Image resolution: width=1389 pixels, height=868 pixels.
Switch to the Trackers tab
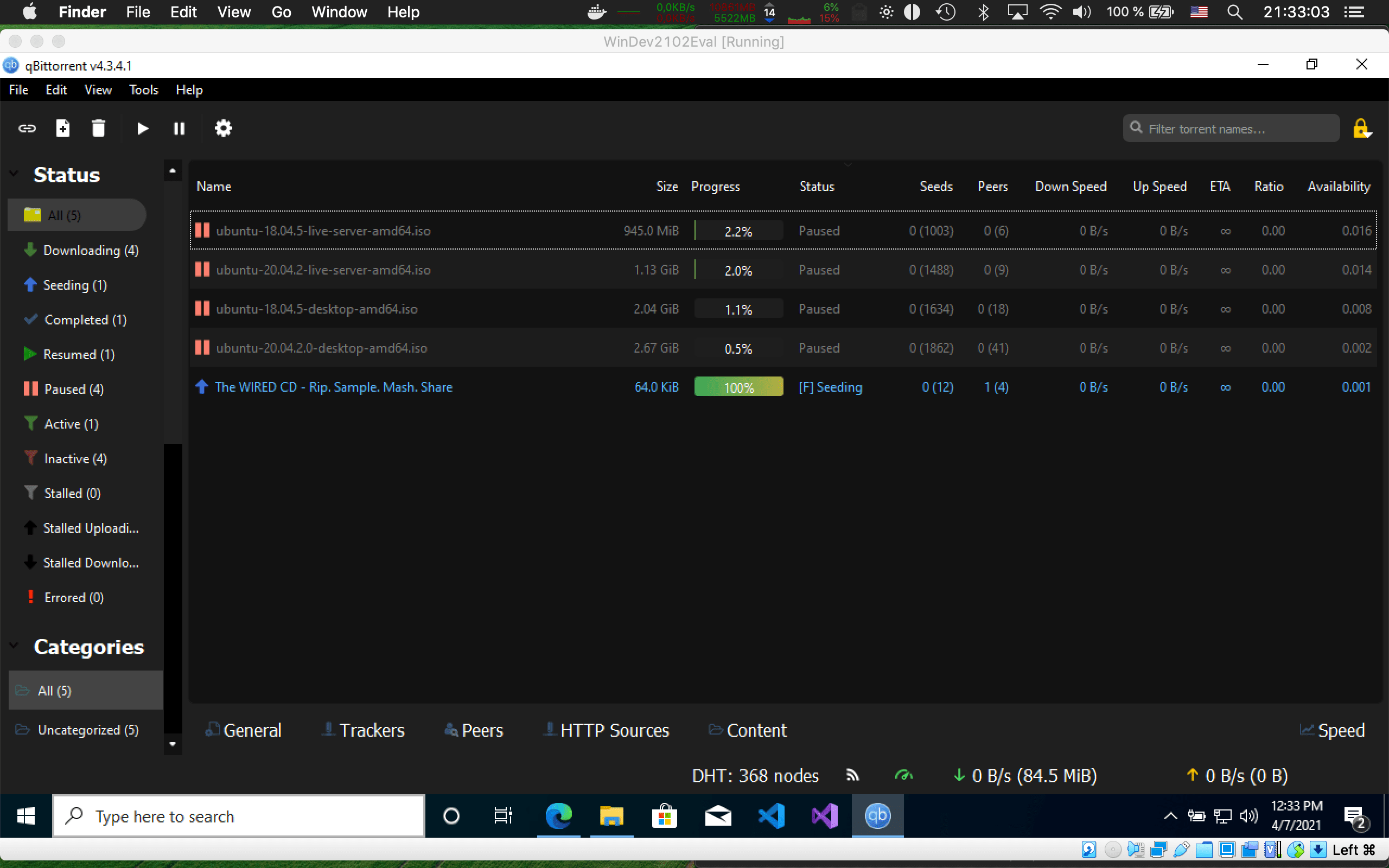372,730
